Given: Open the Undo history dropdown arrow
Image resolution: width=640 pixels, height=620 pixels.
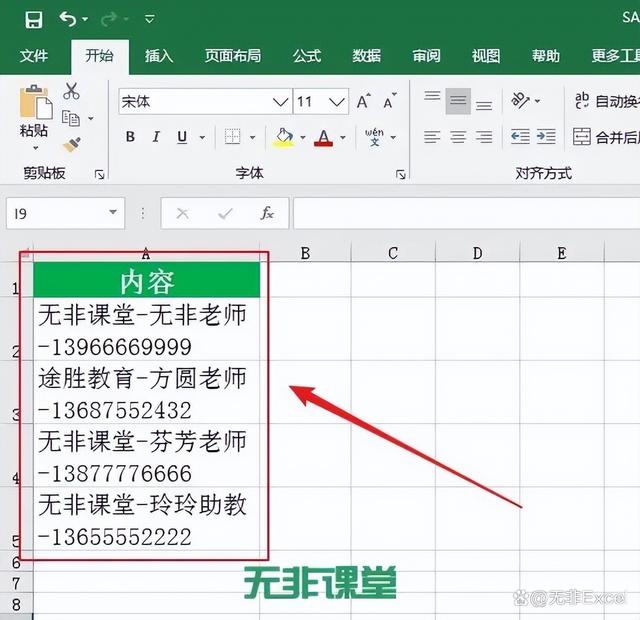Looking at the screenshot, I should point(85,19).
